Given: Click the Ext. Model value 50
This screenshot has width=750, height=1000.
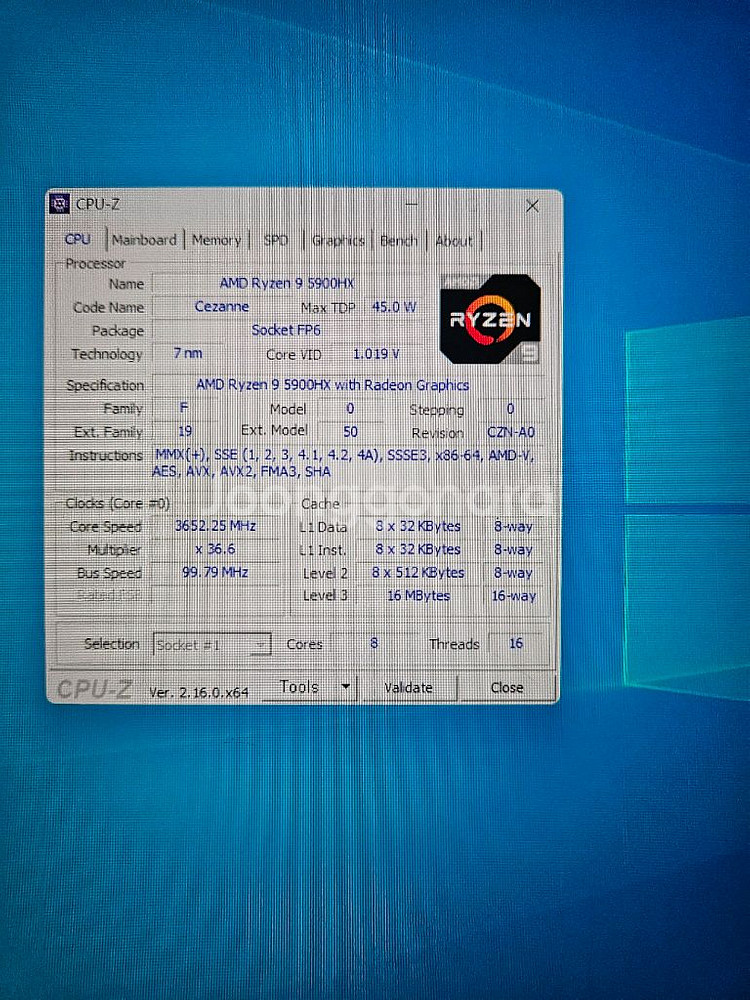Looking at the screenshot, I should click(350, 432).
